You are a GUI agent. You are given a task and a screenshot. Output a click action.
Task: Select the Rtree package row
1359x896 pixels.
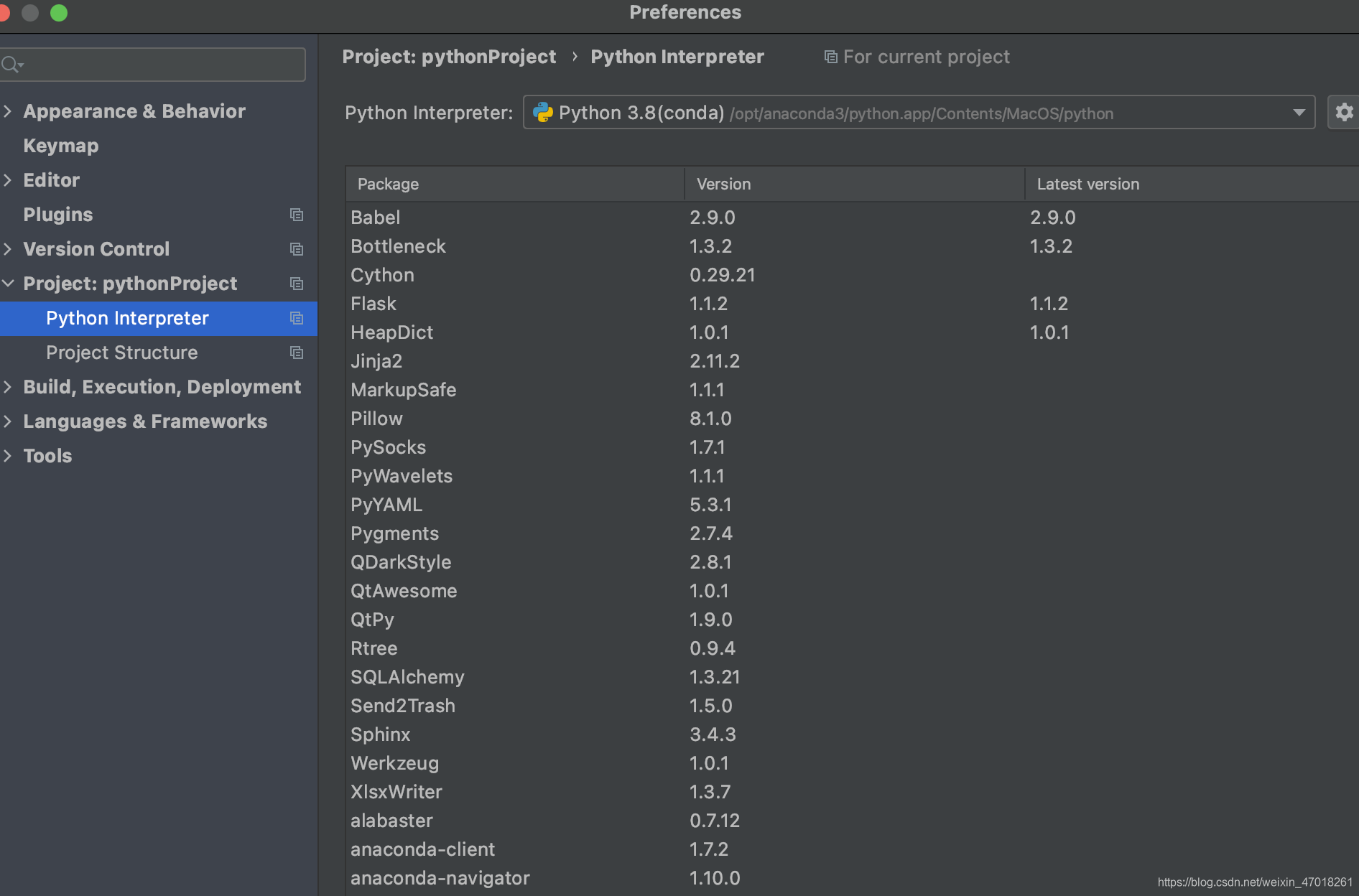click(852, 648)
